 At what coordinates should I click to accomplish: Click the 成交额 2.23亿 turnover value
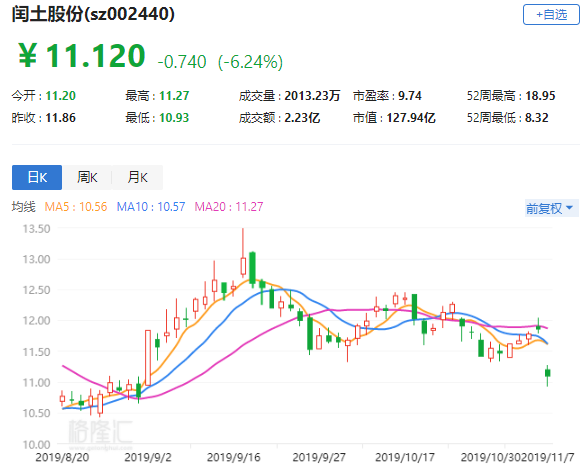tap(279, 118)
